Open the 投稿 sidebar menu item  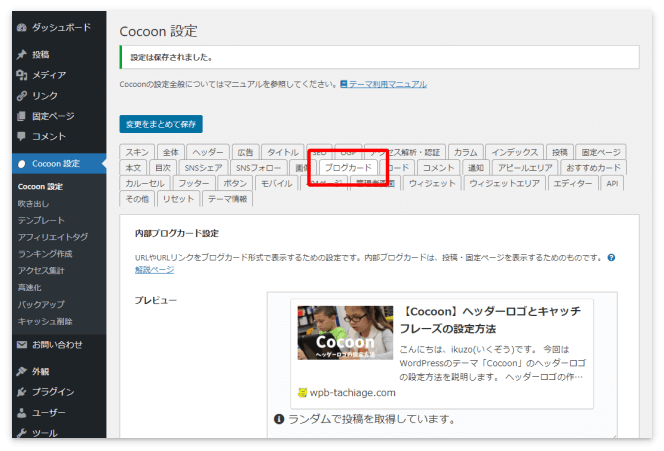click(x=59, y=55)
